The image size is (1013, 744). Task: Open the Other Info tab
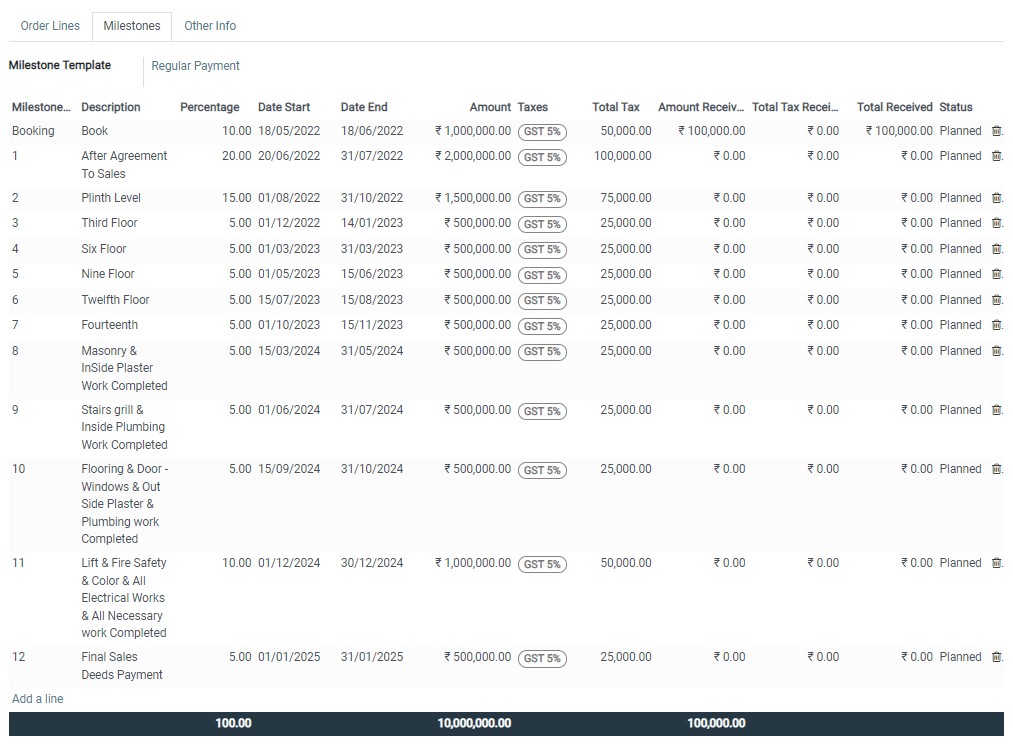210,26
